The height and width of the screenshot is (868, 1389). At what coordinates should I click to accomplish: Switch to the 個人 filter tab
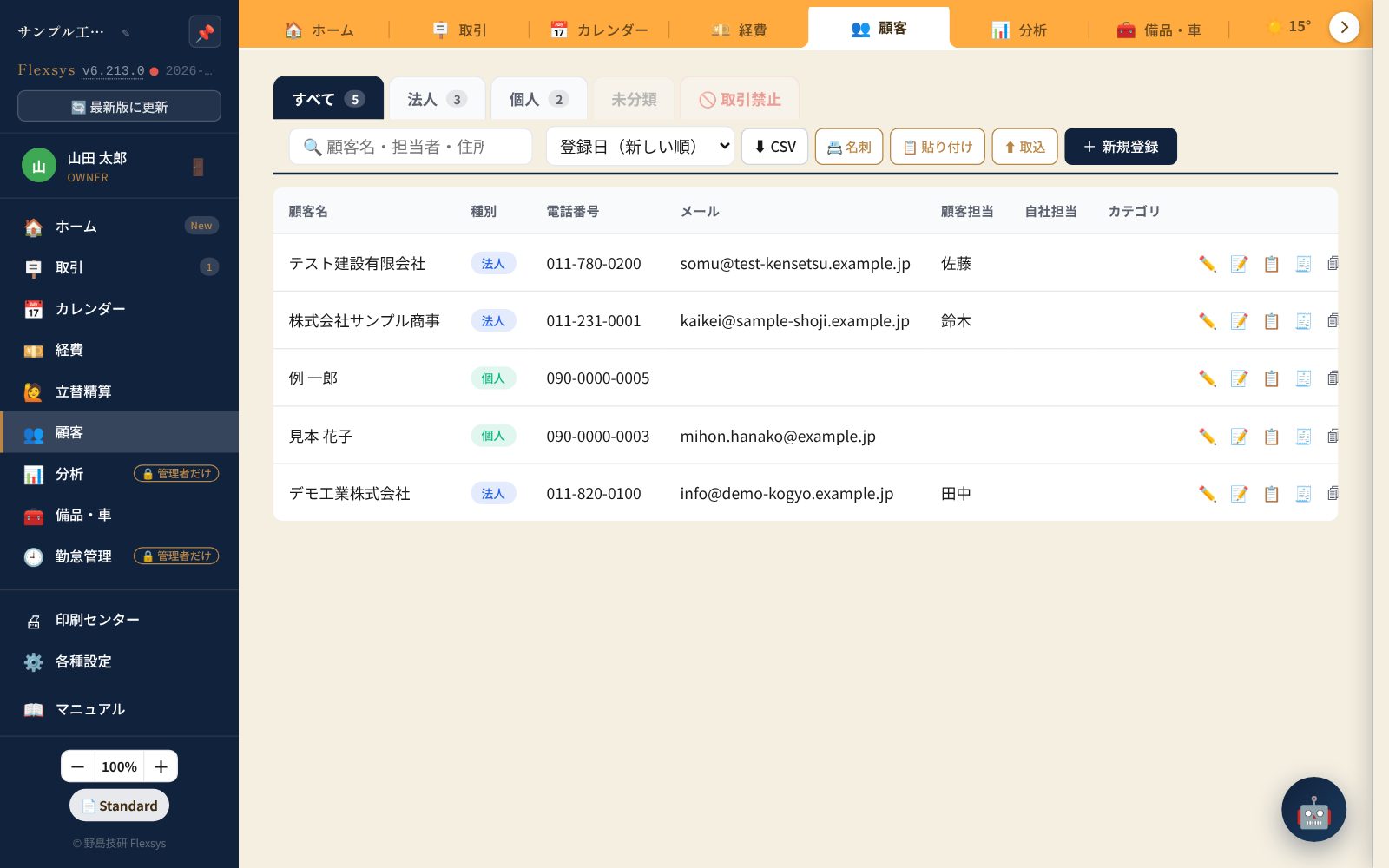coord(538,99)
